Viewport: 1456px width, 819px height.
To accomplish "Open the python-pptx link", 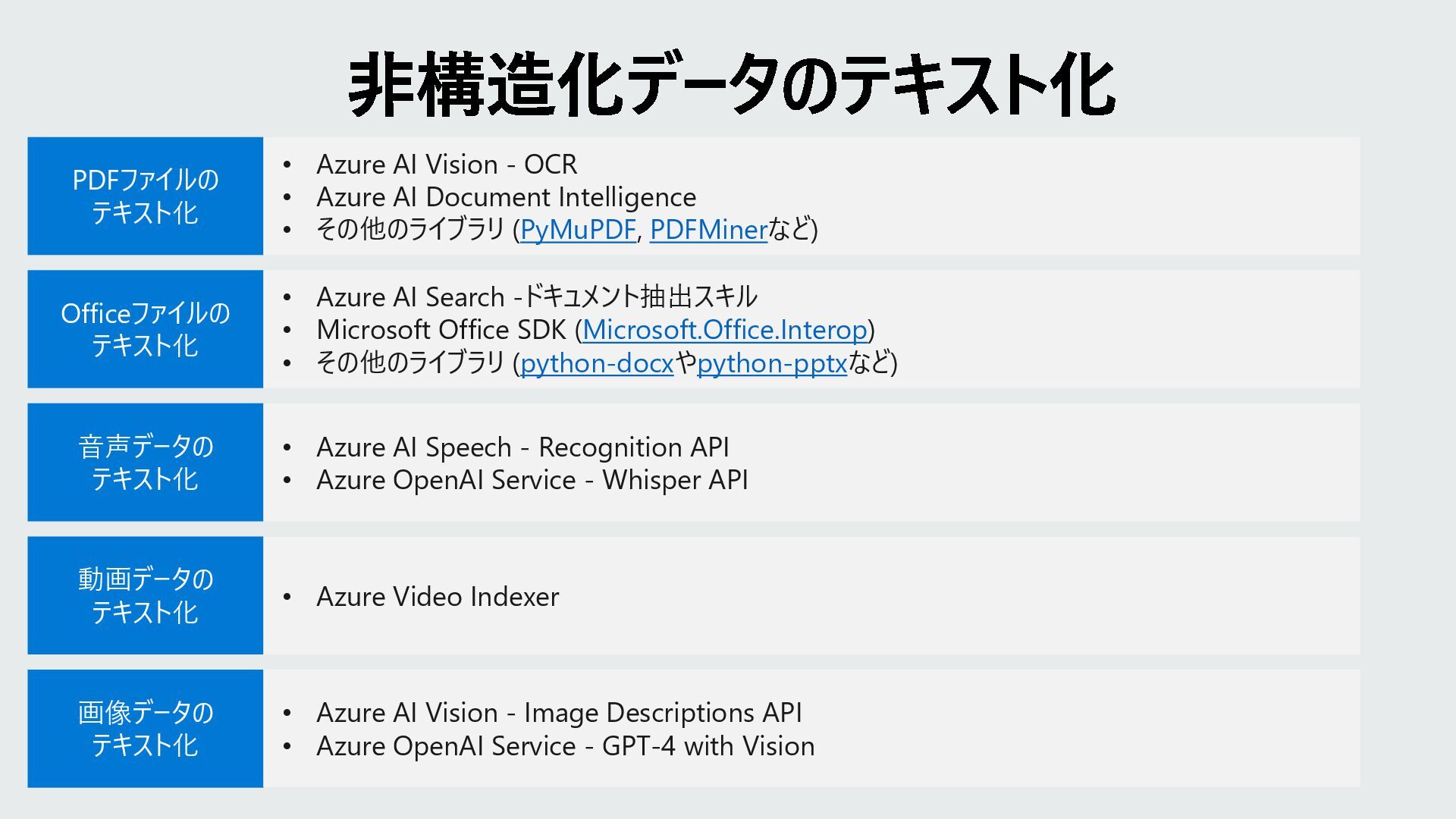I will 771,363.
